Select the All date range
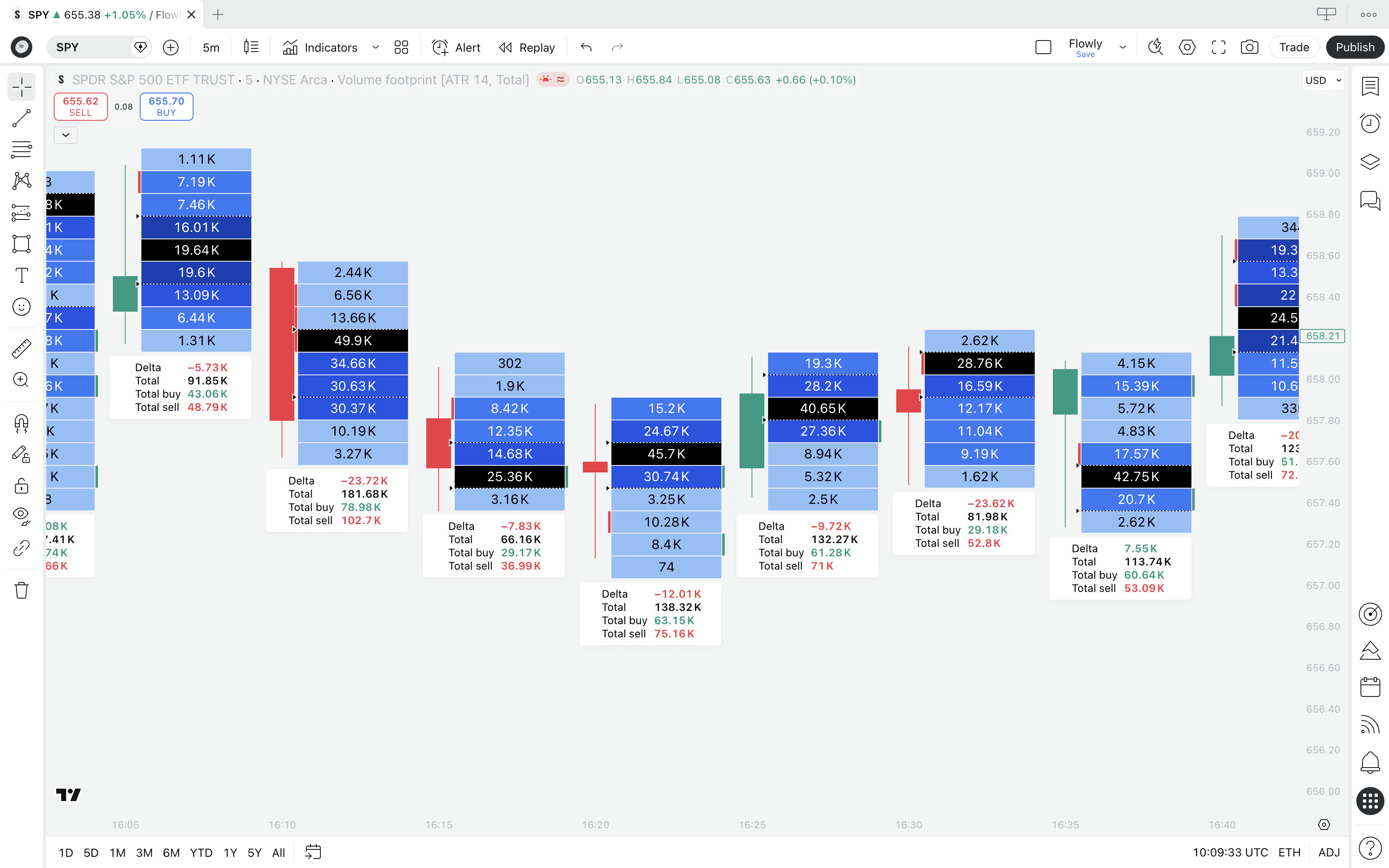Screen dimensions: 1389x868 [x=278, y=852]
